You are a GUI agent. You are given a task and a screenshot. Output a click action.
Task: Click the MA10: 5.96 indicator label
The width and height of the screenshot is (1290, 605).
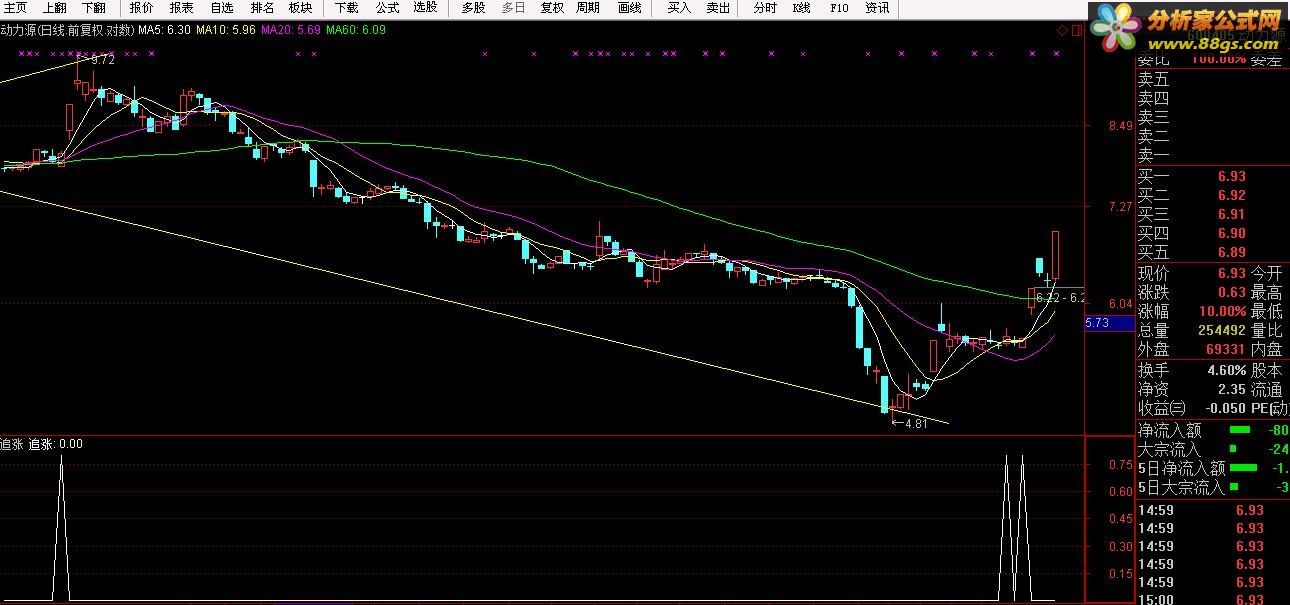click(225, 30)
